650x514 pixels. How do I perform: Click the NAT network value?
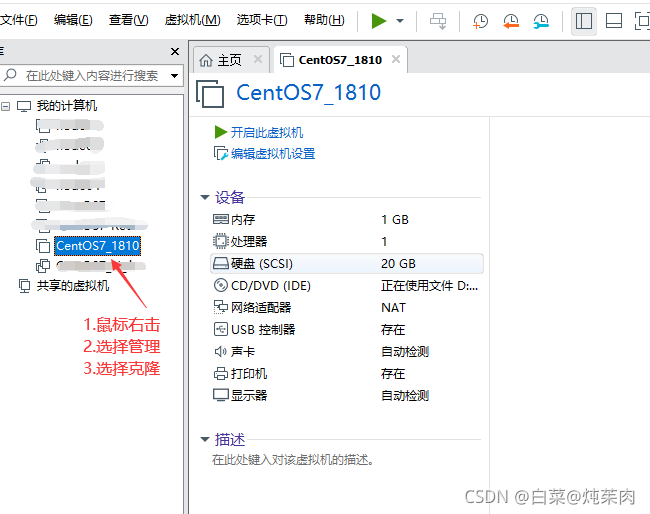(393, 308)
